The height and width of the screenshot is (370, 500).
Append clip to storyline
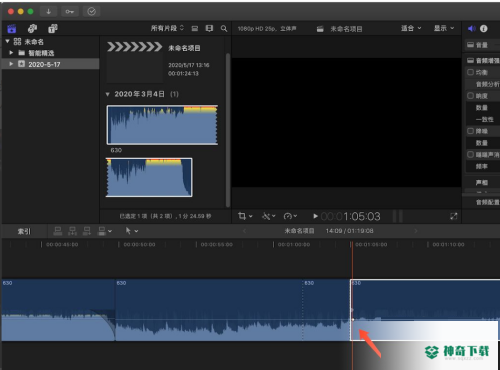(x=87, y=231)
